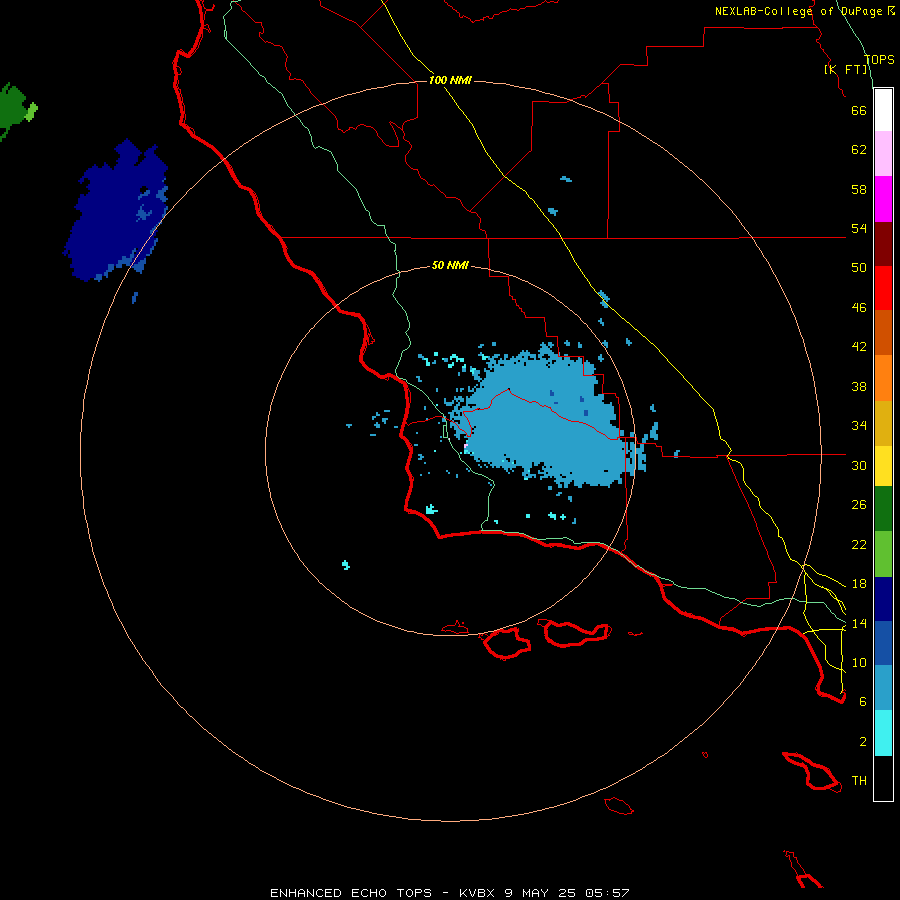Click the 38 legend value
Viewport: 900px width, 900px height.
(x=859, y=386)
